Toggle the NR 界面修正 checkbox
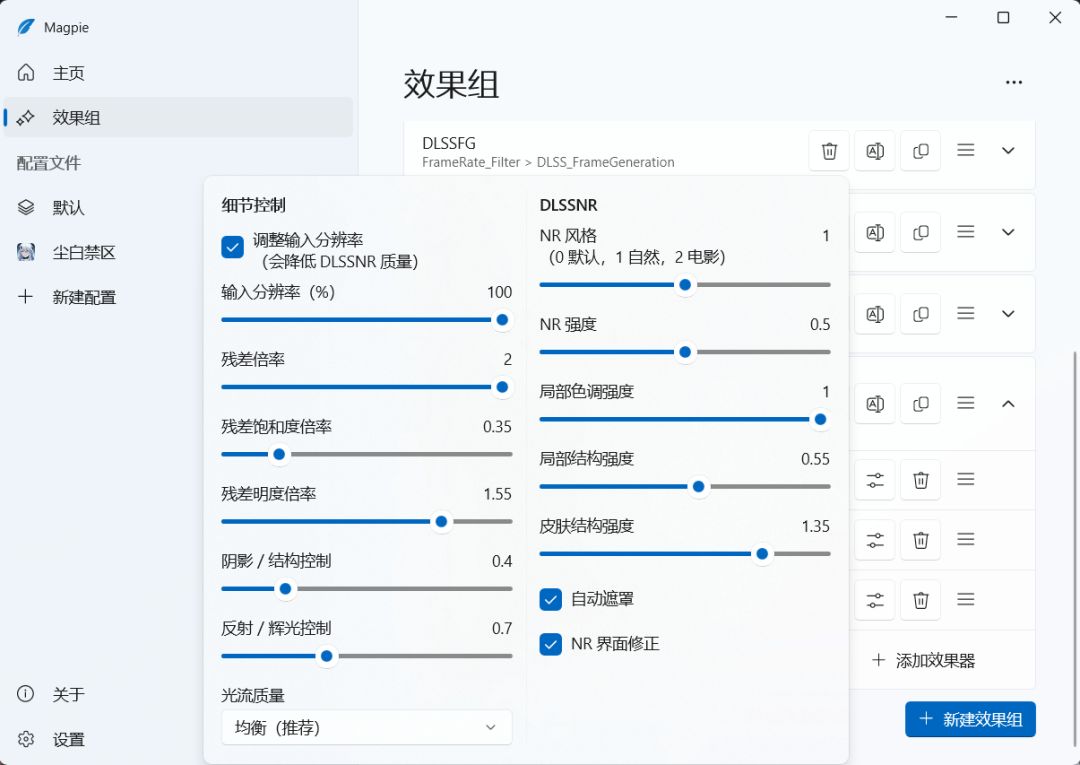Image resolution: width=1080 pixels, height=765 pixels. 550,644
